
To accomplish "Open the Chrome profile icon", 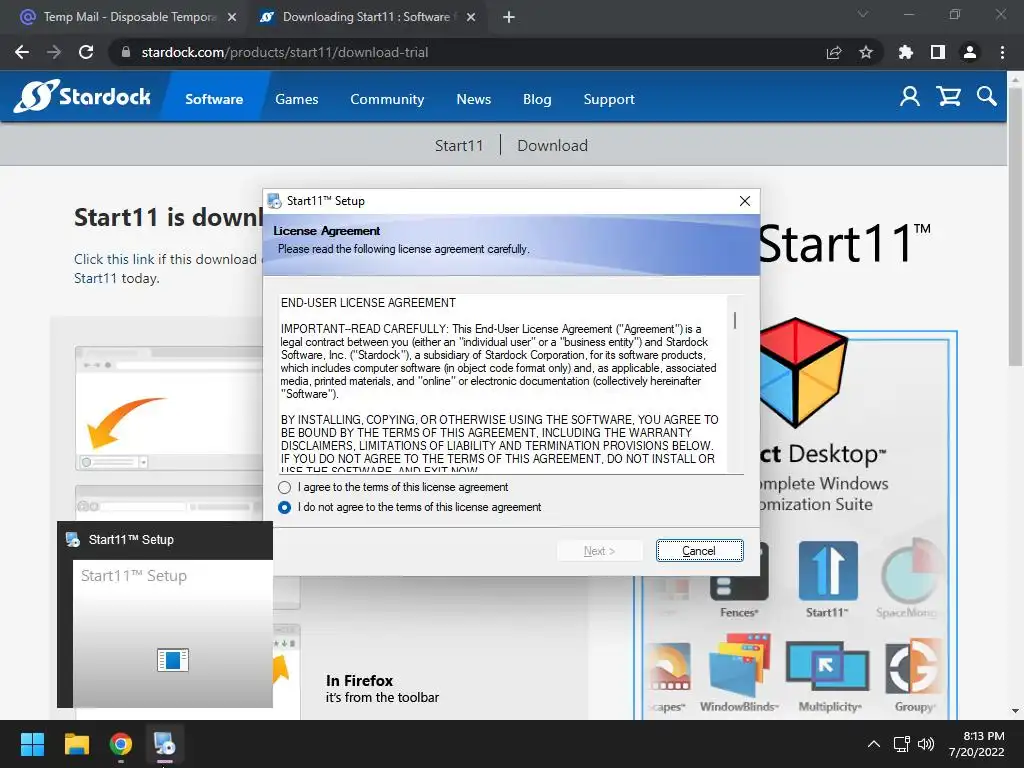I will 970,52.
